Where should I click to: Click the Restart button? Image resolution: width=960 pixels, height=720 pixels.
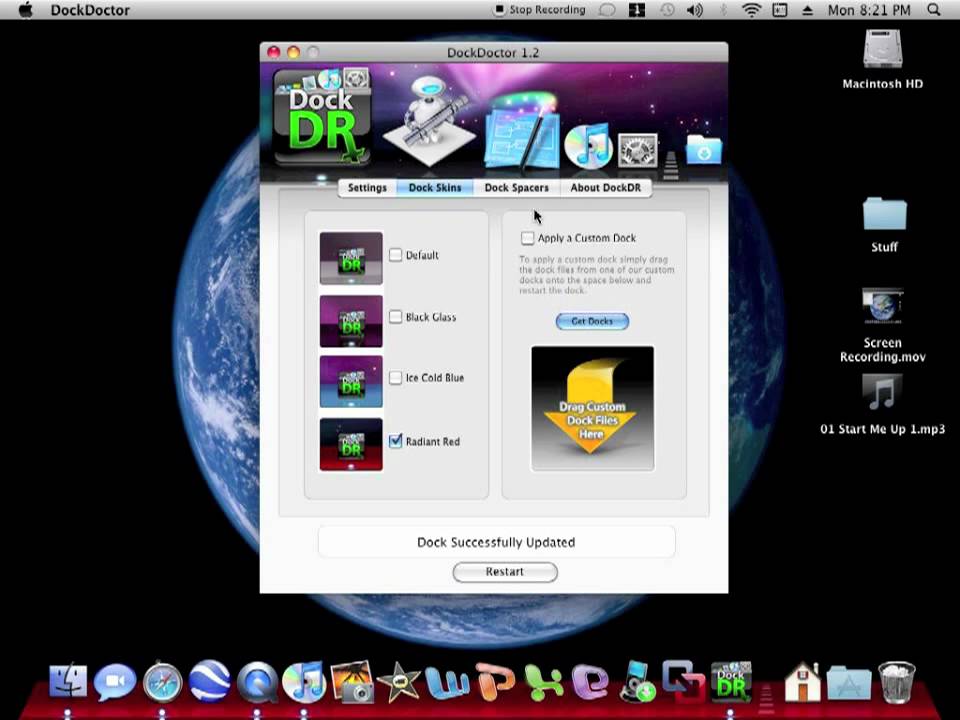(504, 572)
